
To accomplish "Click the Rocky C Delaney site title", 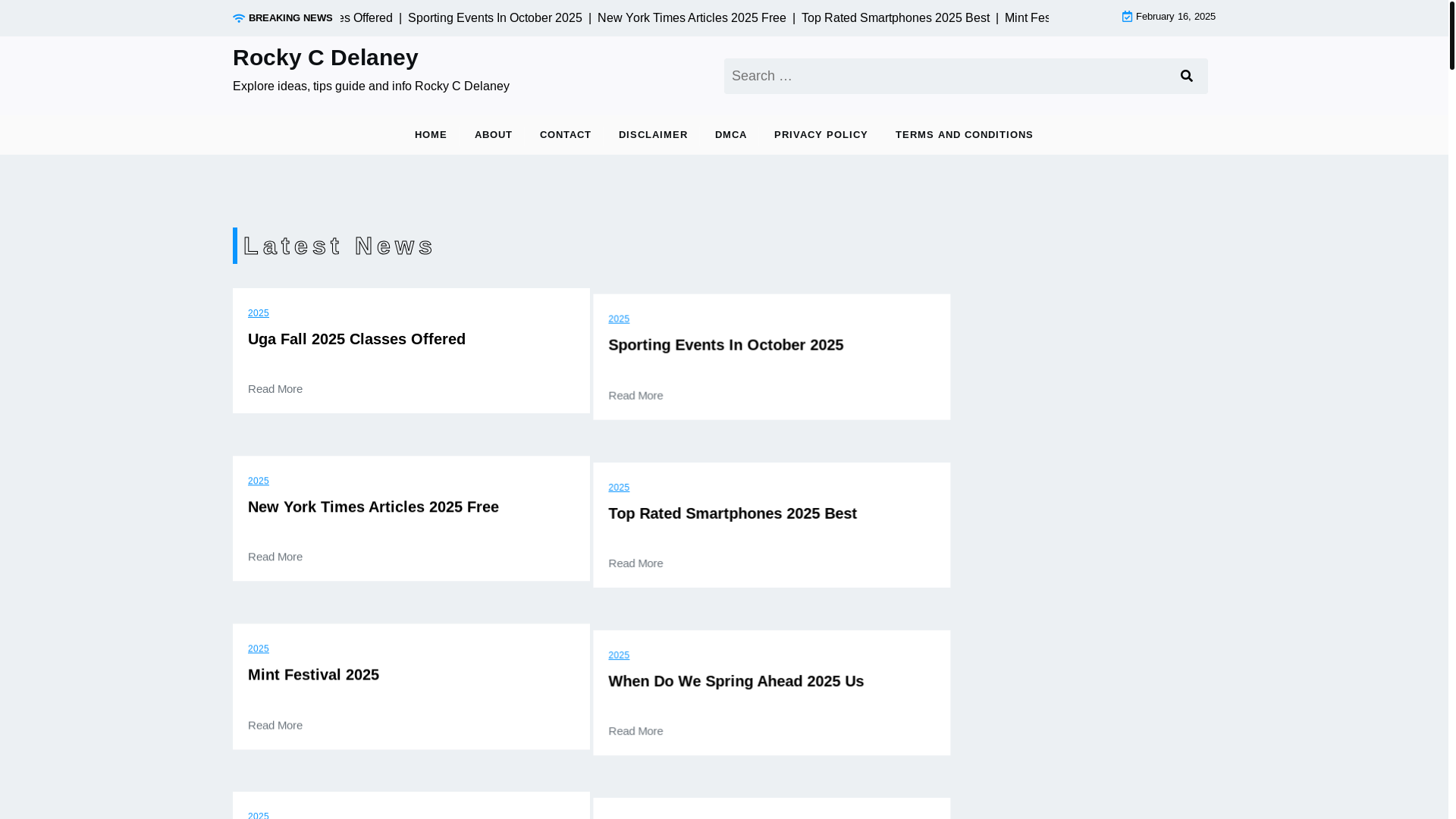I will [325, 58].
